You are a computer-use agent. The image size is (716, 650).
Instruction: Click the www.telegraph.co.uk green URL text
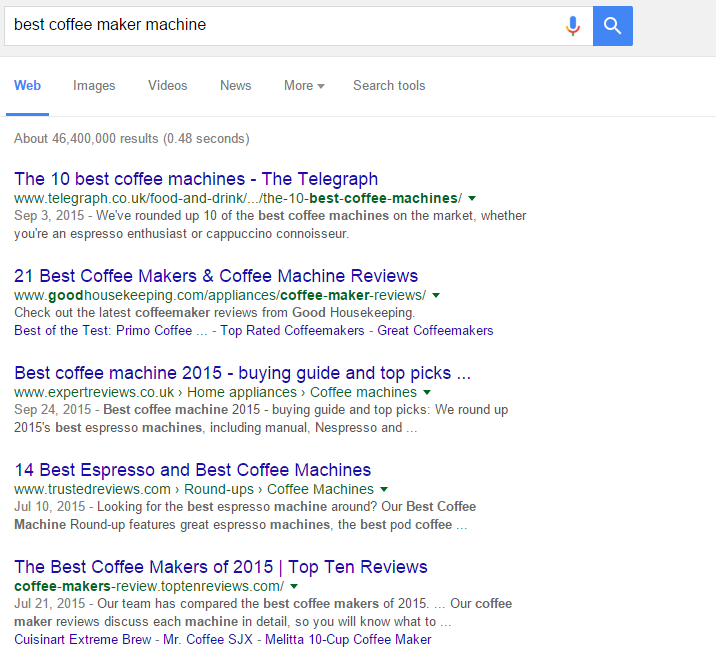pyautogui.click(x=238, y=198)
